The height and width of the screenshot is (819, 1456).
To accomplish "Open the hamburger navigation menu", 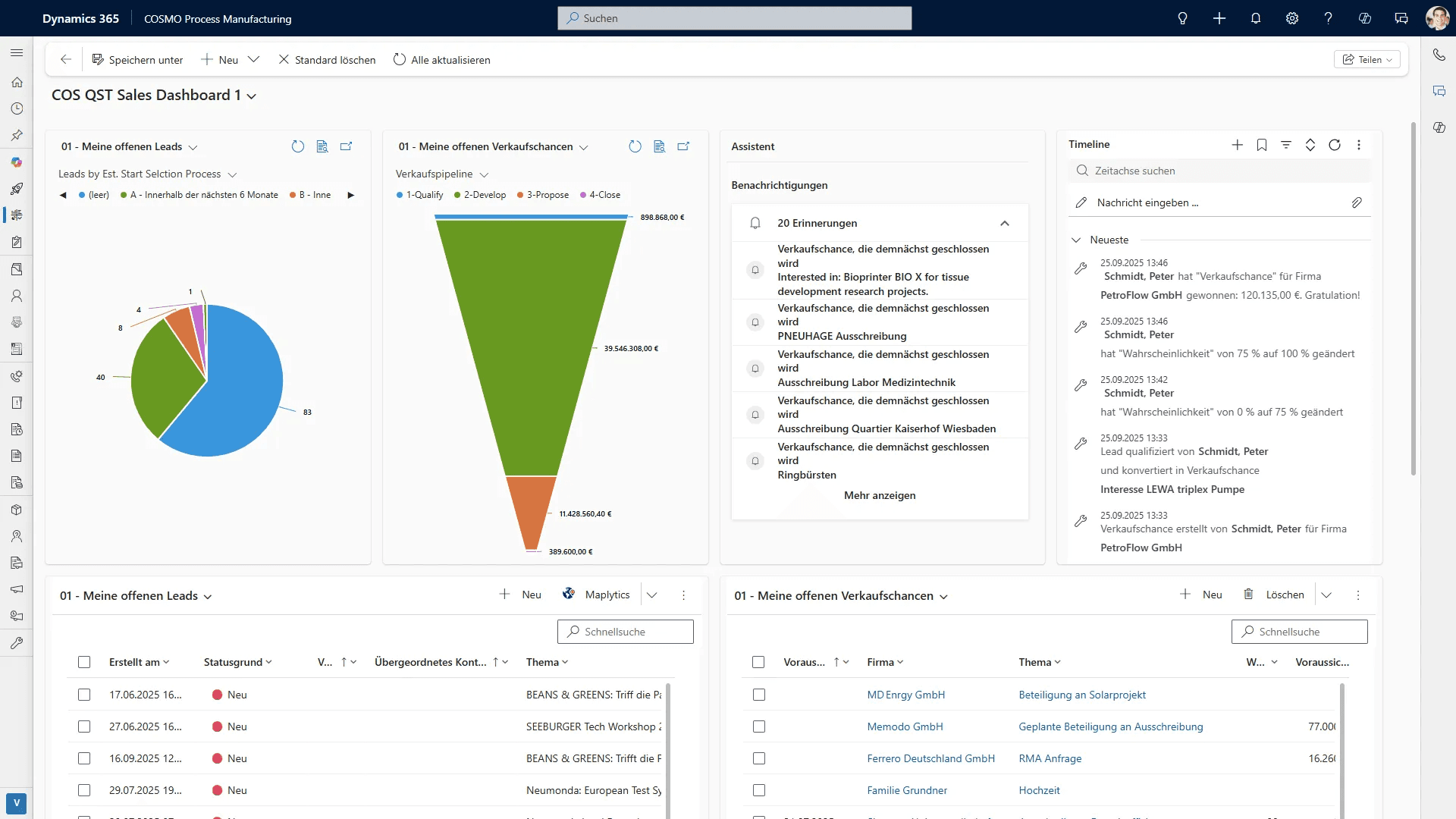I will point(17,52).
